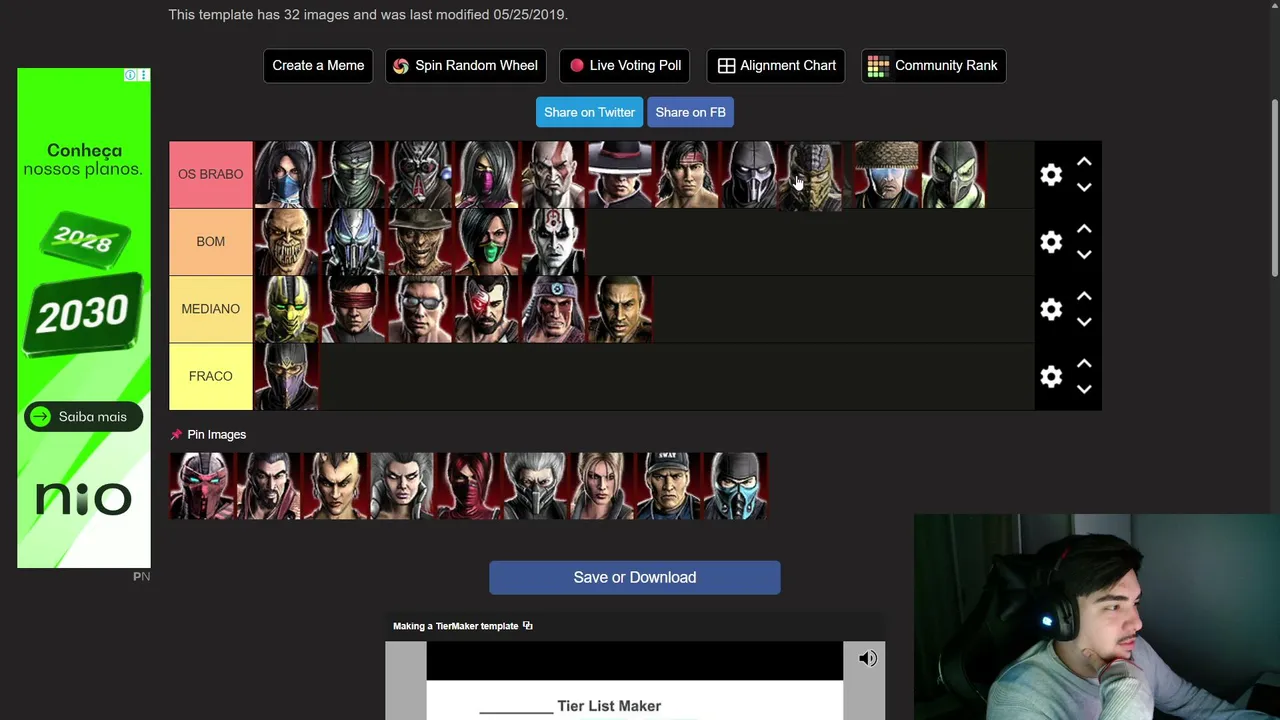
Task: Mute the video with the speaker icon
Action: (x=868, y=658)
